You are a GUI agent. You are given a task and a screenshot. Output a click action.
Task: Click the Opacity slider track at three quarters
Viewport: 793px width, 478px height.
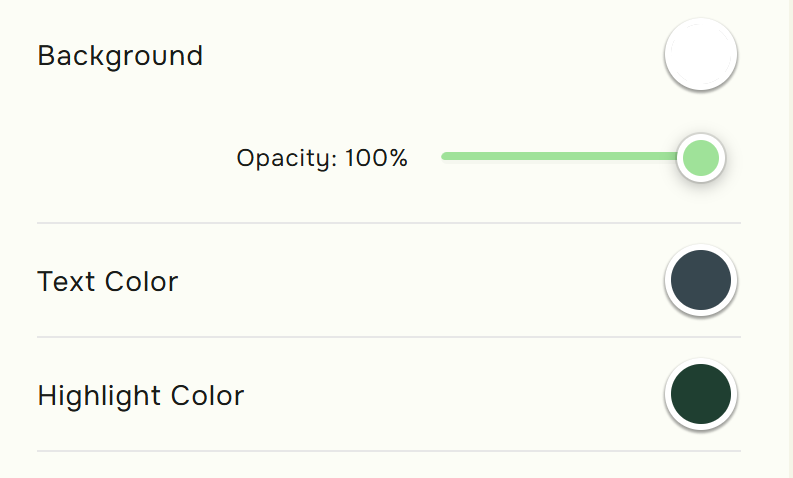[635, 156]
